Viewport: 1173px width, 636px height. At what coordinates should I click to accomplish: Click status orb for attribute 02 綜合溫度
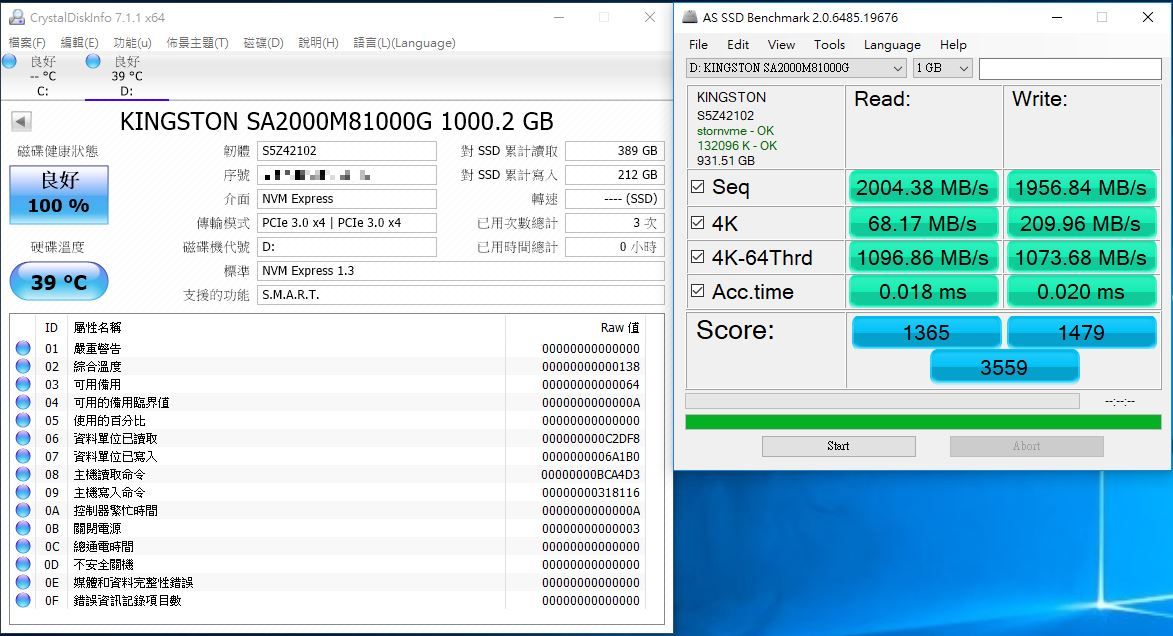click(23, 366)
